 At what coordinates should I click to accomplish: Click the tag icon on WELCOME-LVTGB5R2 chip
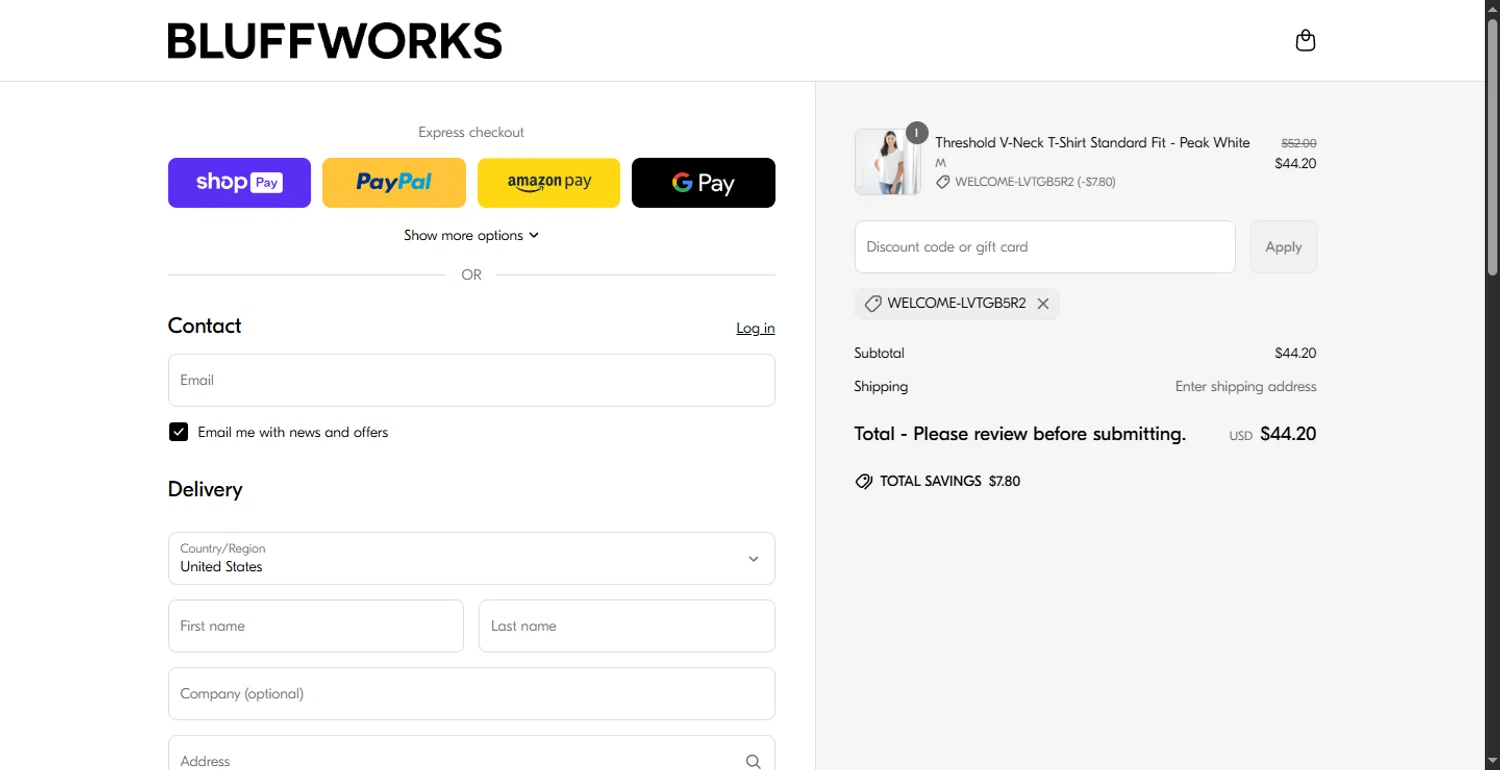[873, 304]
